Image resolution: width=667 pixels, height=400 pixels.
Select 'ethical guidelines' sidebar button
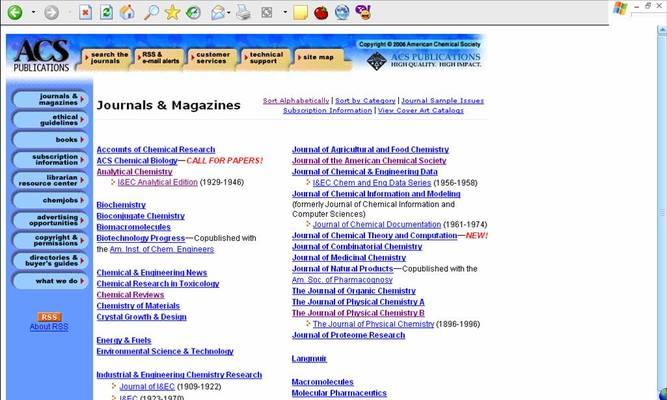coord(50,120)
